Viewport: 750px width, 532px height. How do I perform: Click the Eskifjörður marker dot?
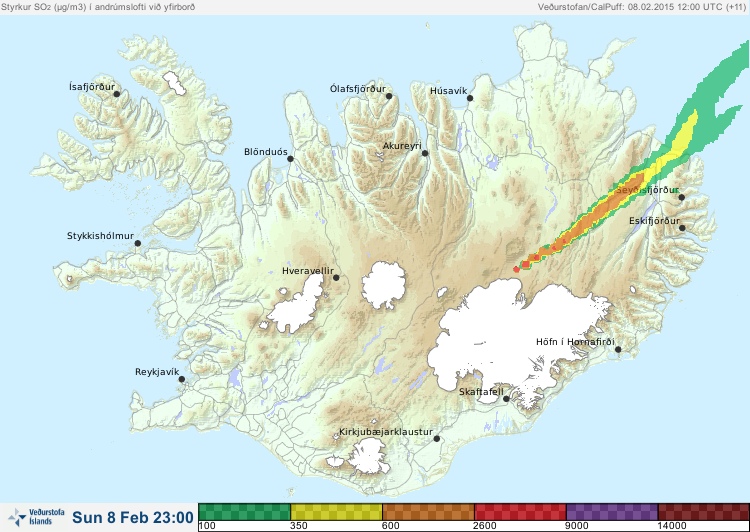tap(682, 228)
